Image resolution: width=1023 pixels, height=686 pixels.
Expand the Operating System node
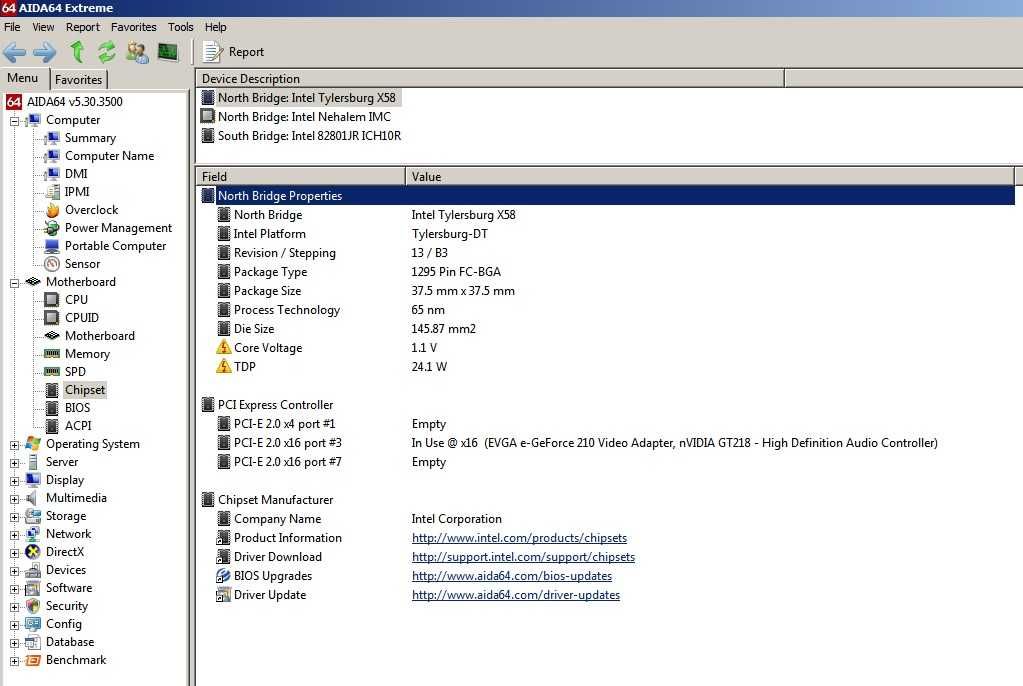tap(14, 444)
